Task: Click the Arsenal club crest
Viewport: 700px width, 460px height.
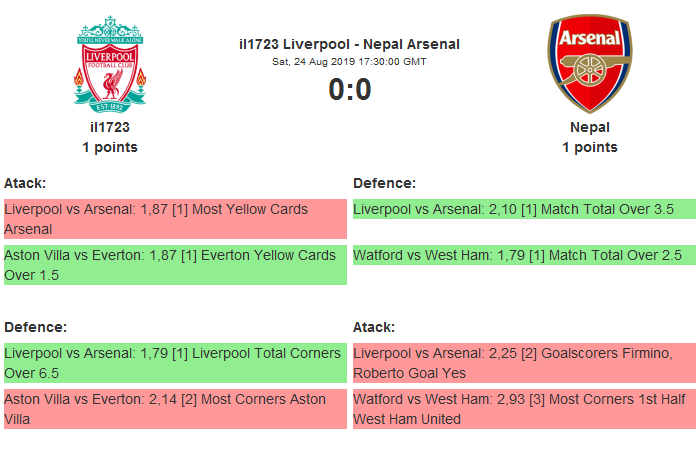Action: pos(590,63)
